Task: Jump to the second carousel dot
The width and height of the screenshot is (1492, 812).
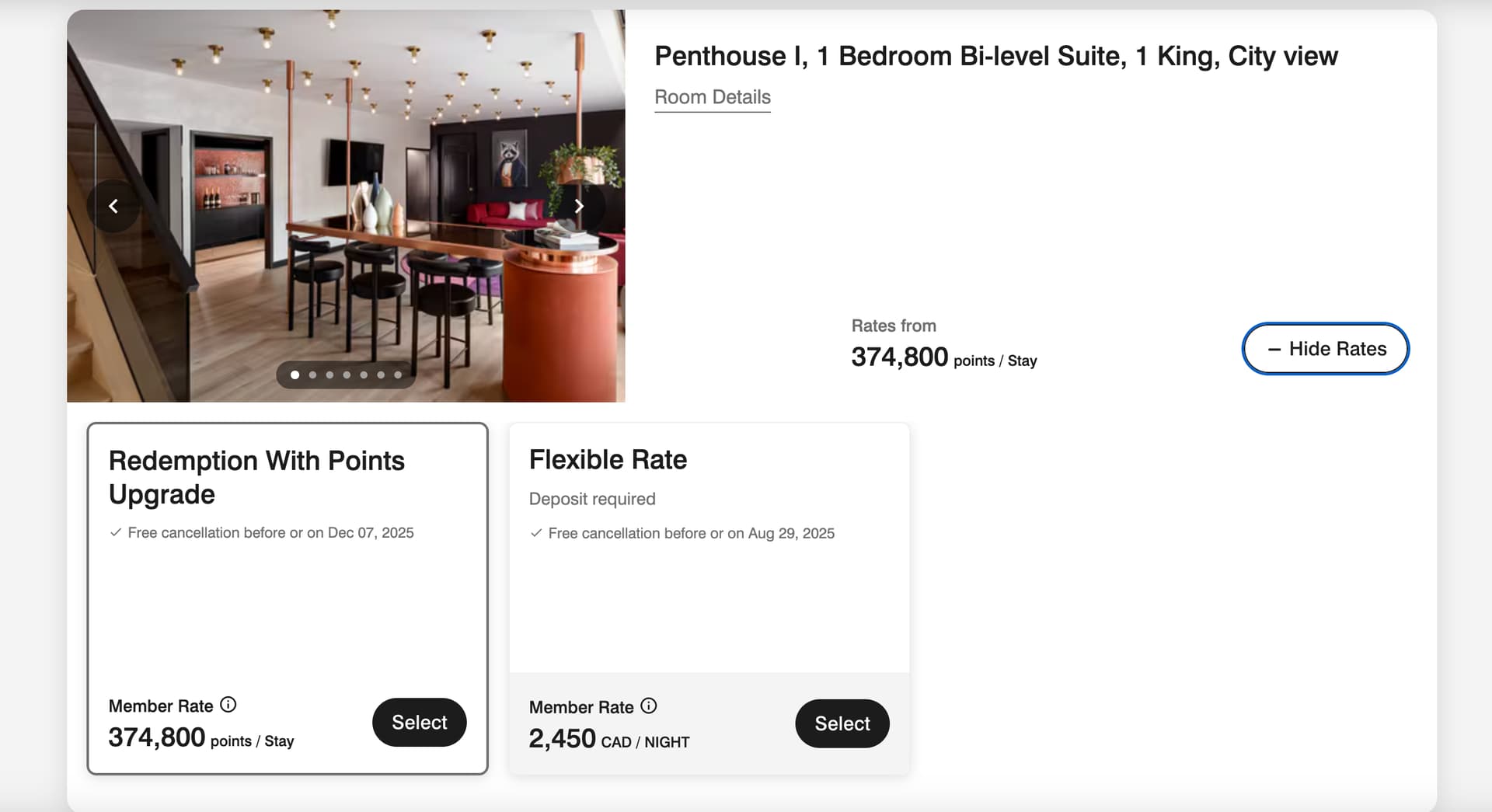Action: [x=312, y=375]
